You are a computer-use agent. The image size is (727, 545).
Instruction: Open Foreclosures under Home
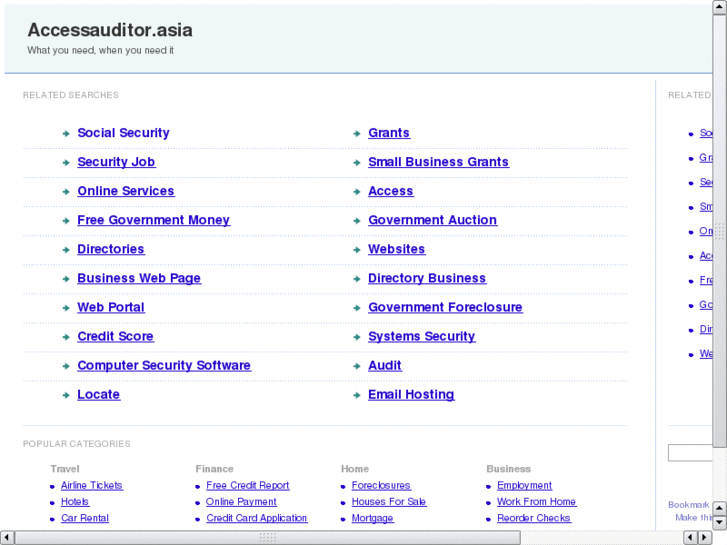(x=381, y=486)
